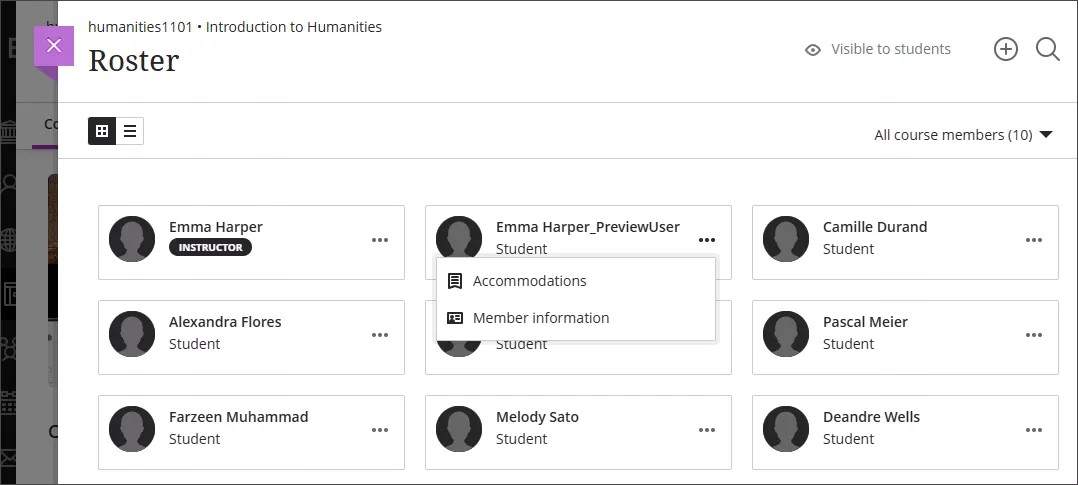Open the options menu for Emma Harper instructor
This screenshot has width=1078, height=485.
point(380,240)
